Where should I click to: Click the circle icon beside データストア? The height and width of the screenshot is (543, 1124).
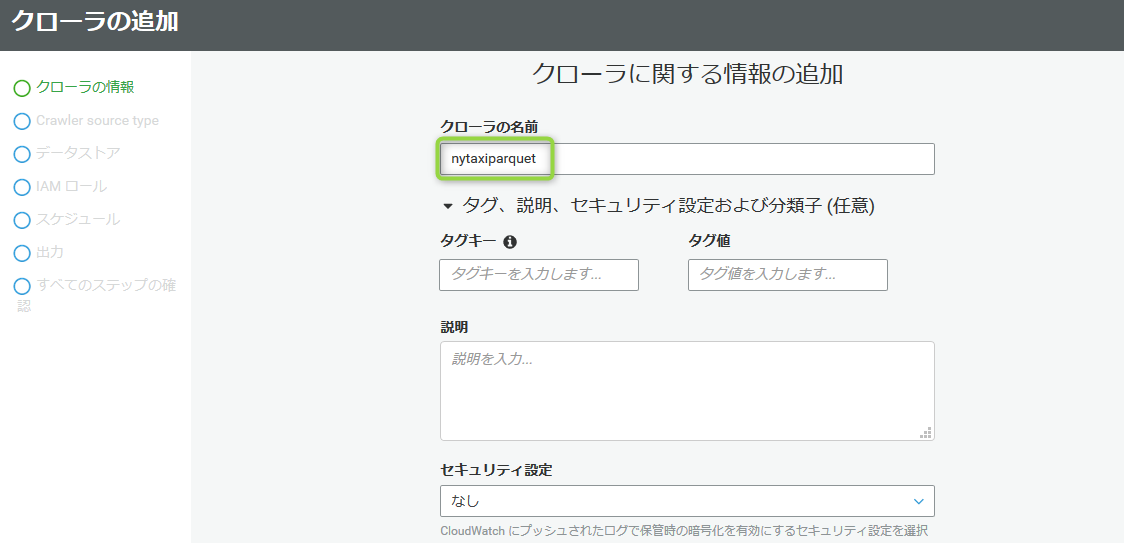pyautogui.click(x=22, y=154)
